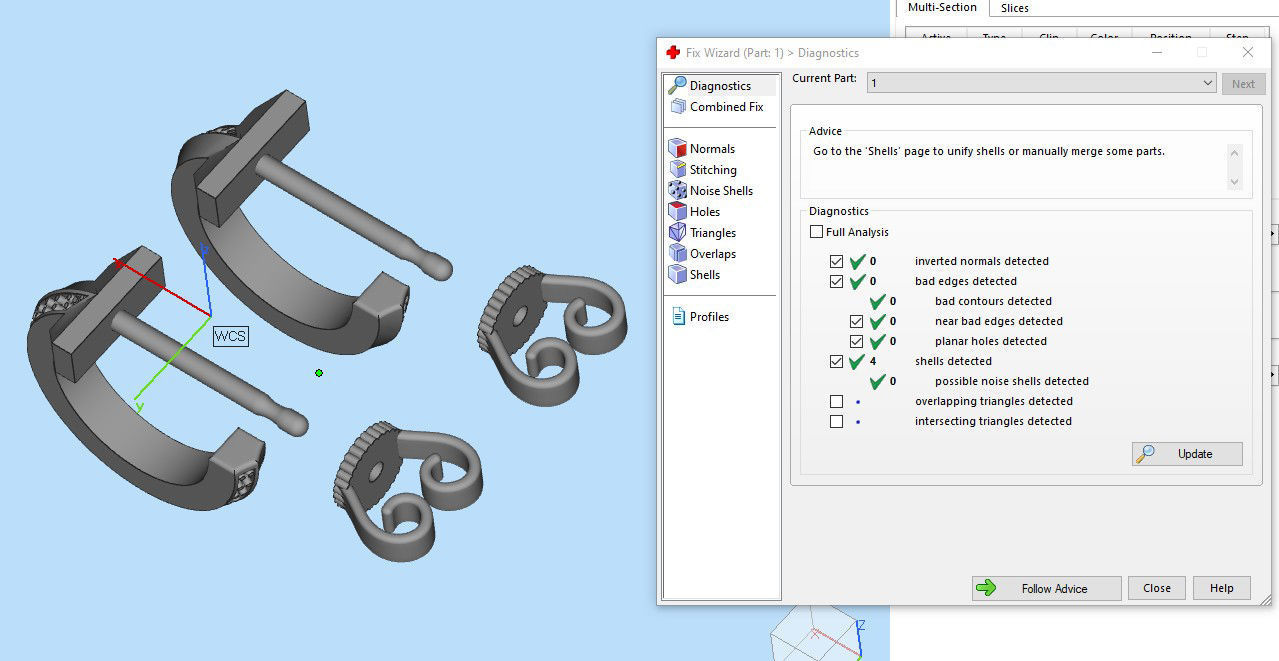Click the Follow Advice button
The height and width of the screenshot is (661, 1279).
pos(1046,588)
